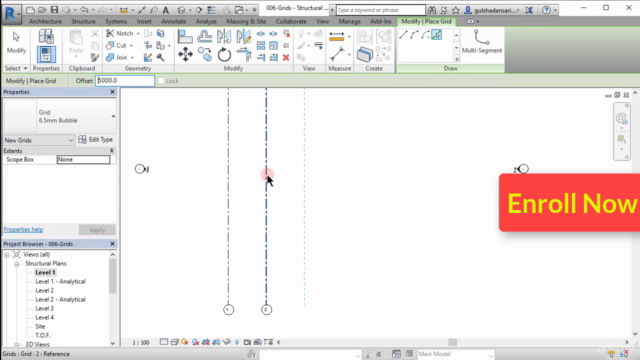
Task: Click the Scale tool icon
Action: coord(273,46)
